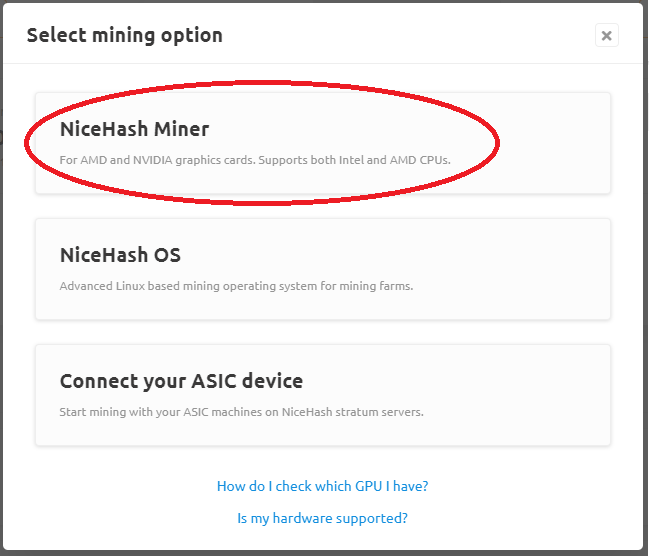Close the Select mining option dialog
Image resolution: width=649 pixels, height=556 pixels.
pyautogui.click(x=606, y=36)
